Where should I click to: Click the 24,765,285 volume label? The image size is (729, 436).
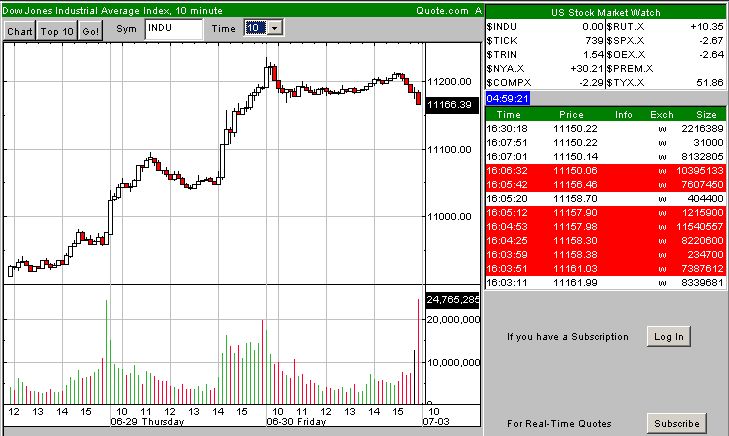click(x=452, y=300)
